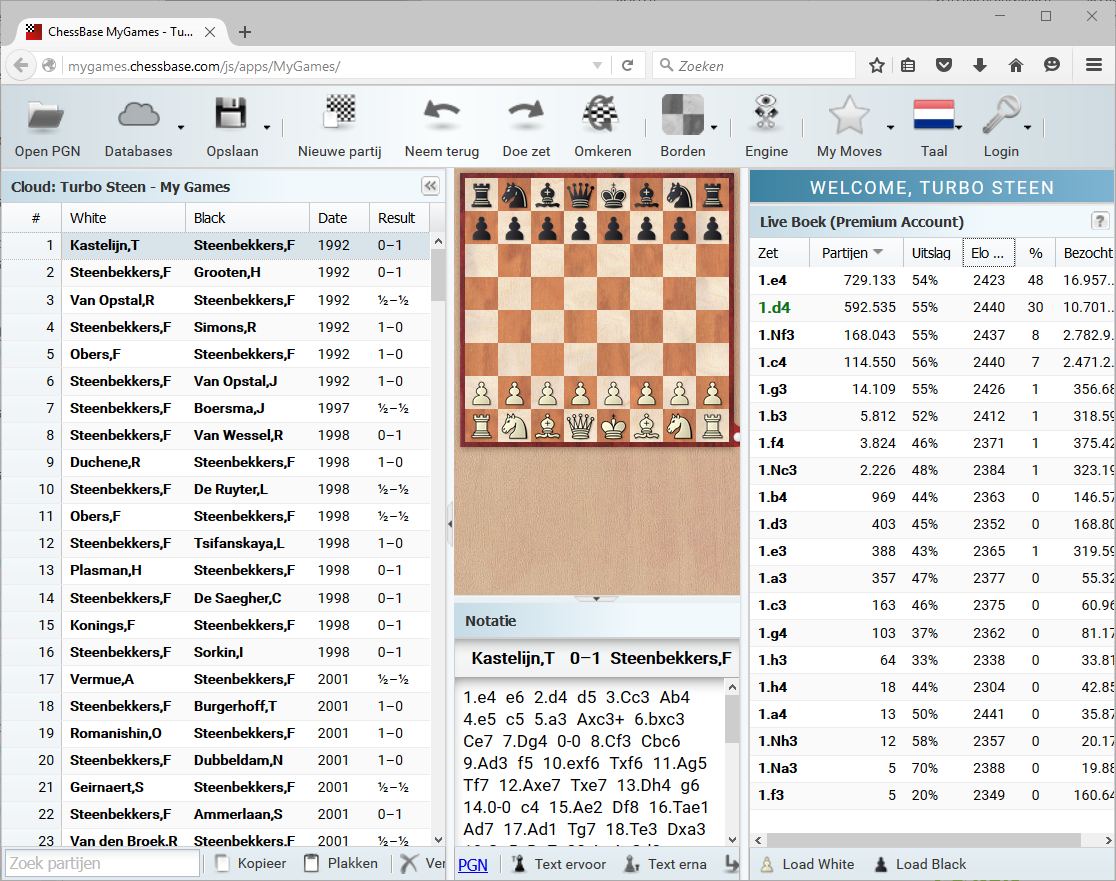Collapse the My Games panel

430,185
